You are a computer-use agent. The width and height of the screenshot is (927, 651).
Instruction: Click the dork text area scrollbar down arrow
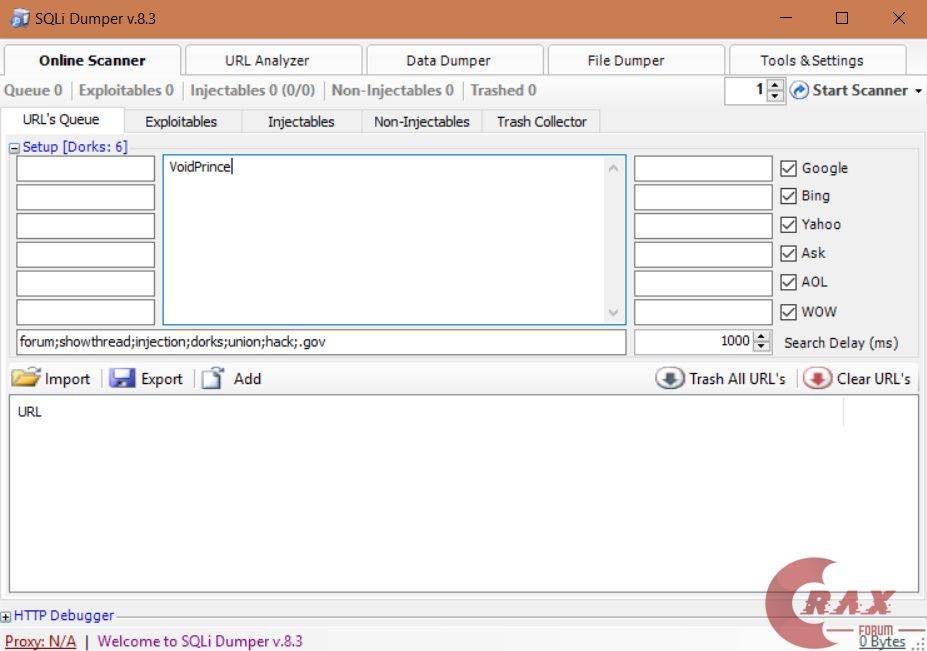tap(614, 313)
